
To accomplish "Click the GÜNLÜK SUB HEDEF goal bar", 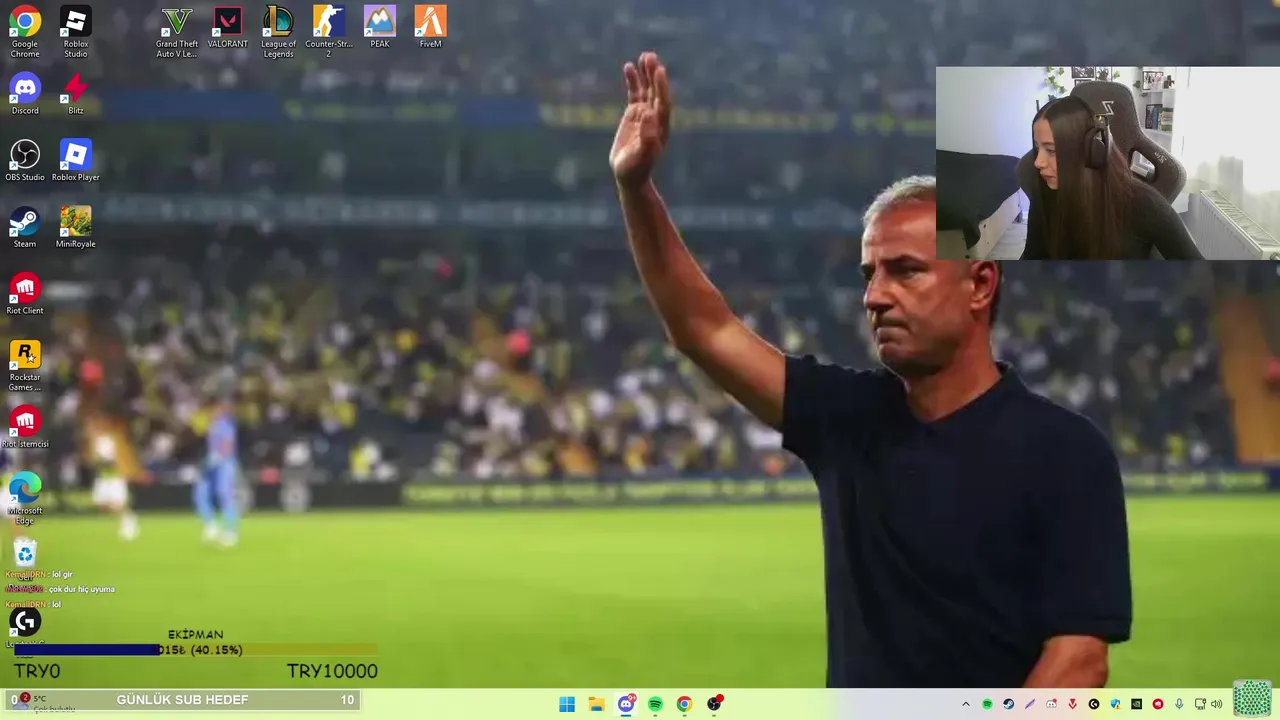I will click(185, 700).
